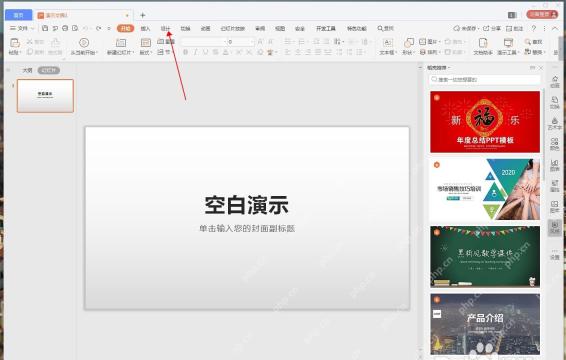The width and height of the screenshot is (566, 360).
Task: Click the Picture (图片) ribbon icon
Action: tap(422, 42)
